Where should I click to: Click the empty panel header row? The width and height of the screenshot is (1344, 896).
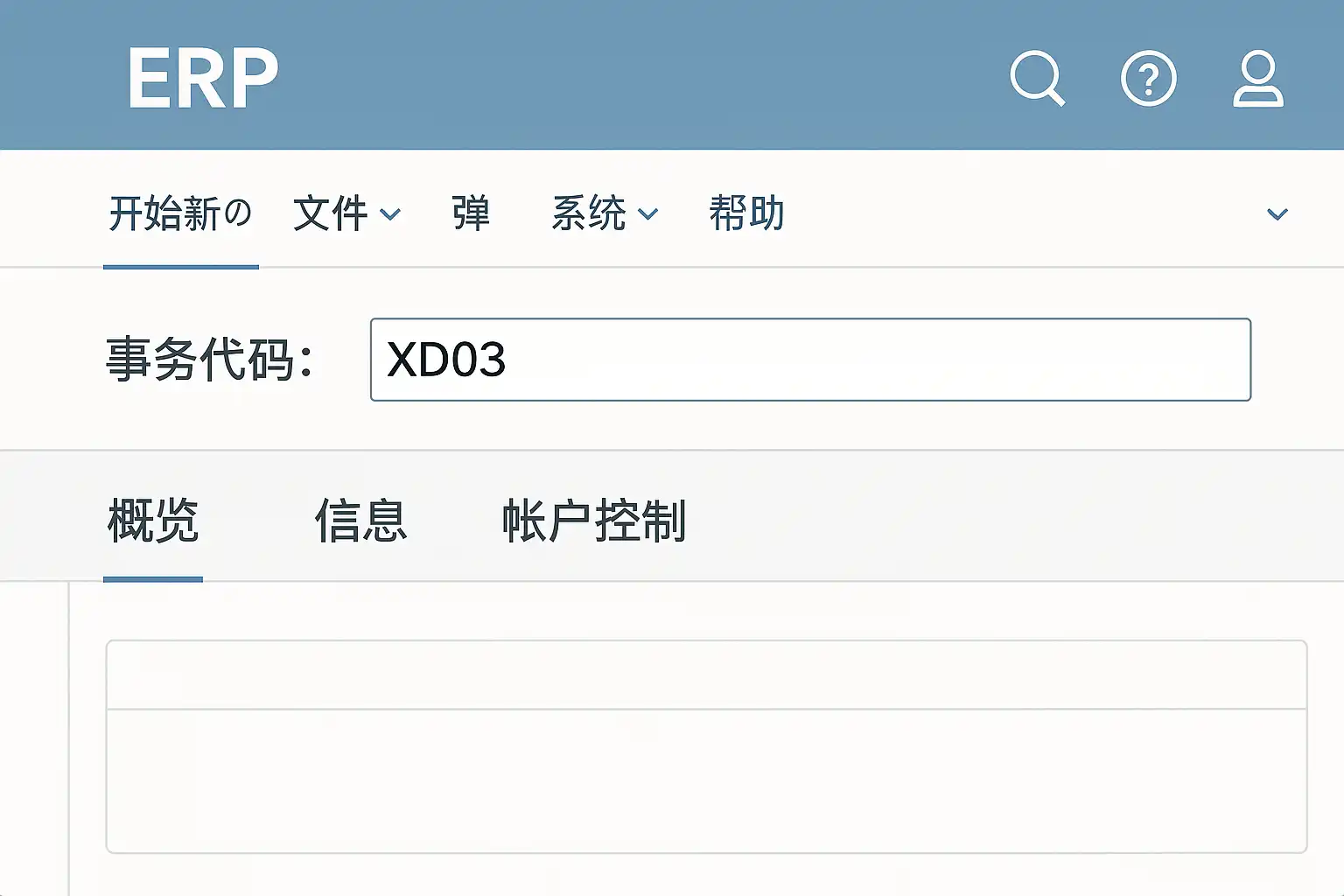coord(706,675)
